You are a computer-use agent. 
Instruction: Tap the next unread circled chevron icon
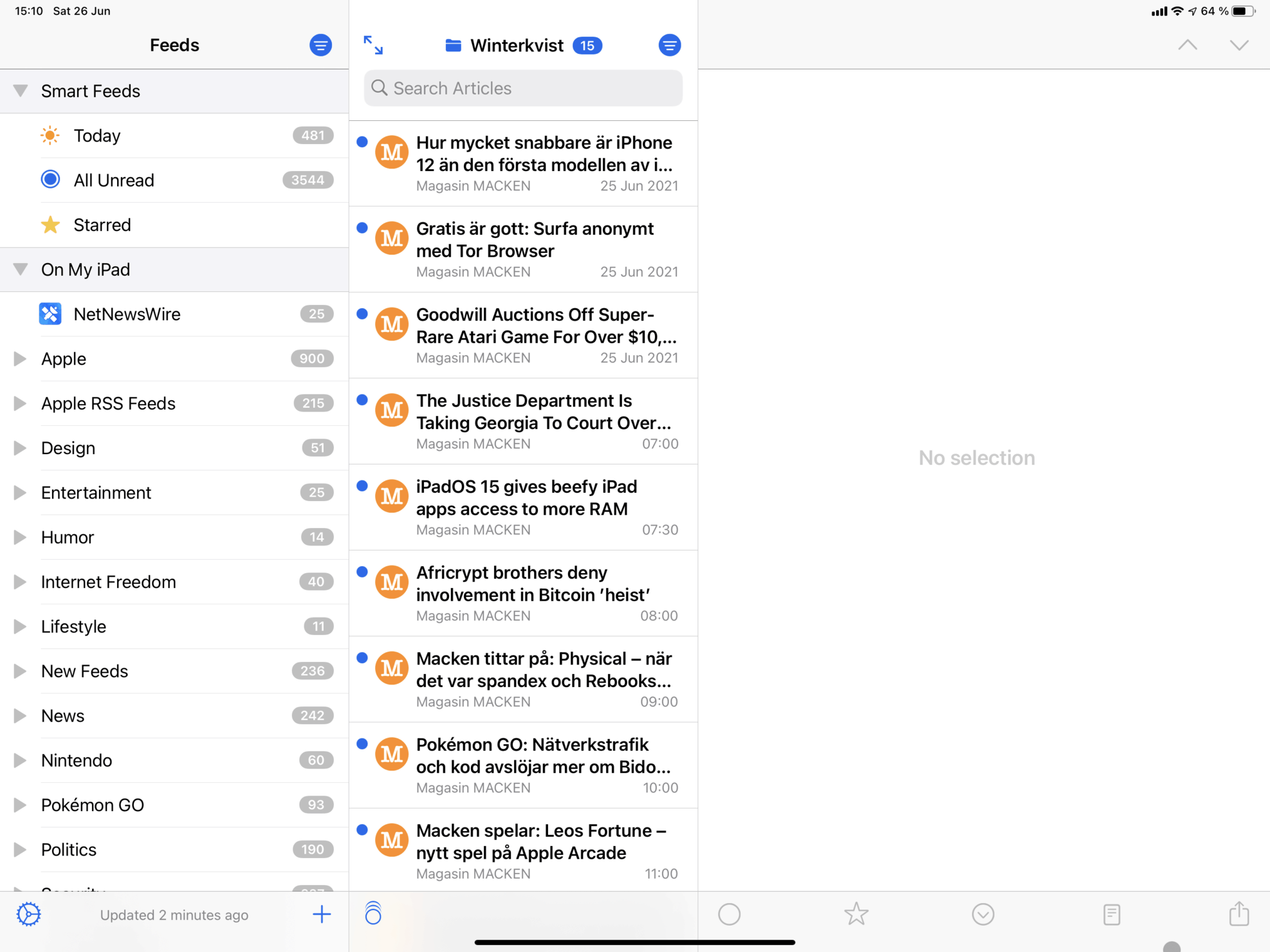983,914
